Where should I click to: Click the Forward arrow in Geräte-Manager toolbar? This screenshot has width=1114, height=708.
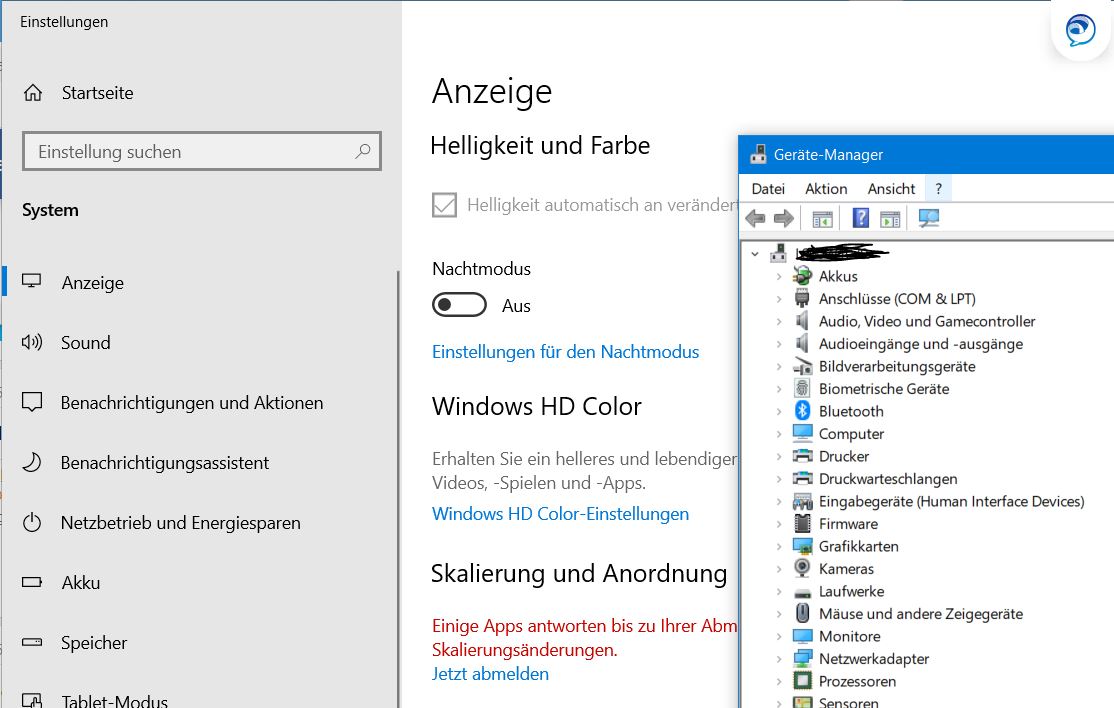pyautogui.click(x=784, y=218)
